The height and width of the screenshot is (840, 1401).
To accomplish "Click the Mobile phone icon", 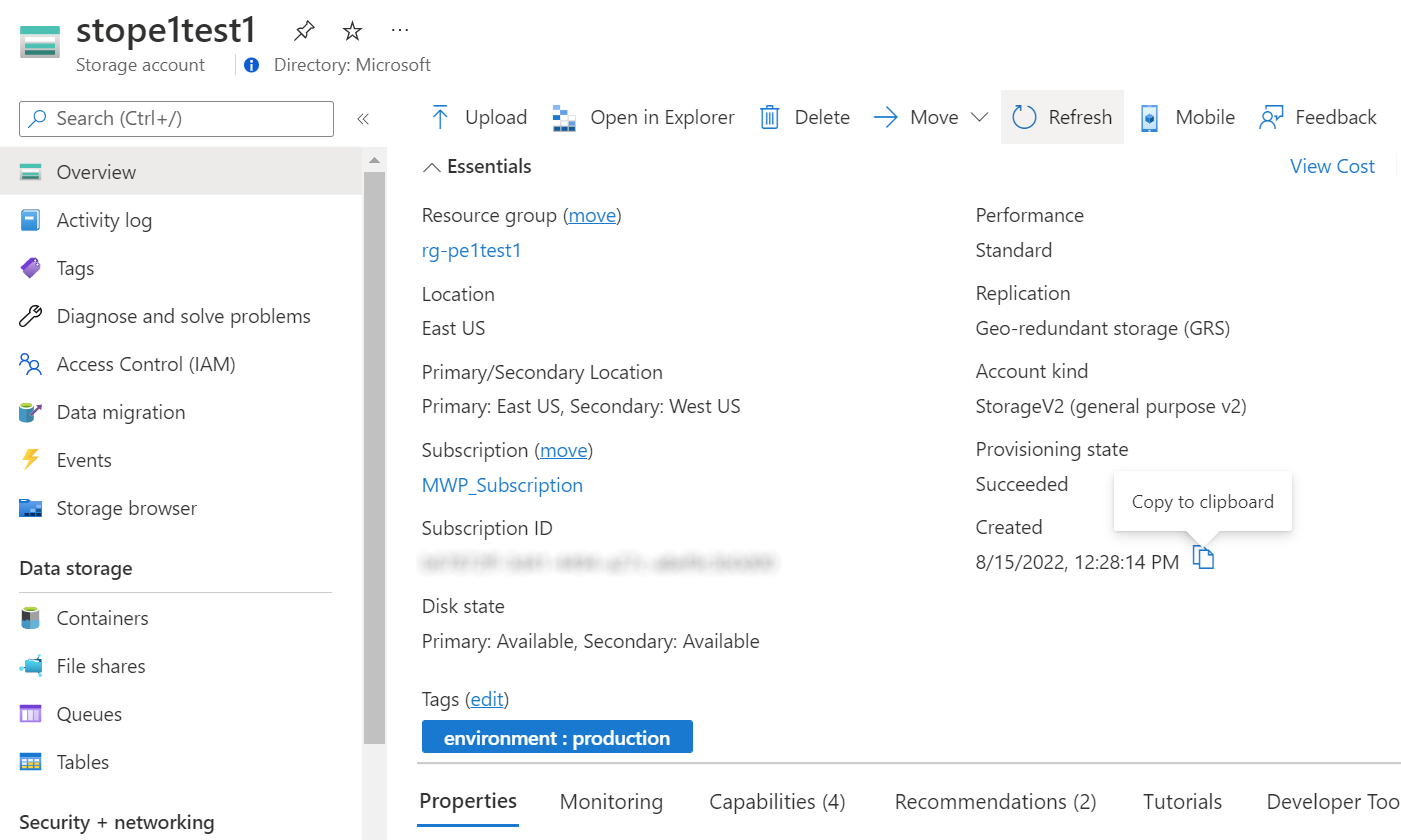I will pyautogui.click(x=1150, y=118).
